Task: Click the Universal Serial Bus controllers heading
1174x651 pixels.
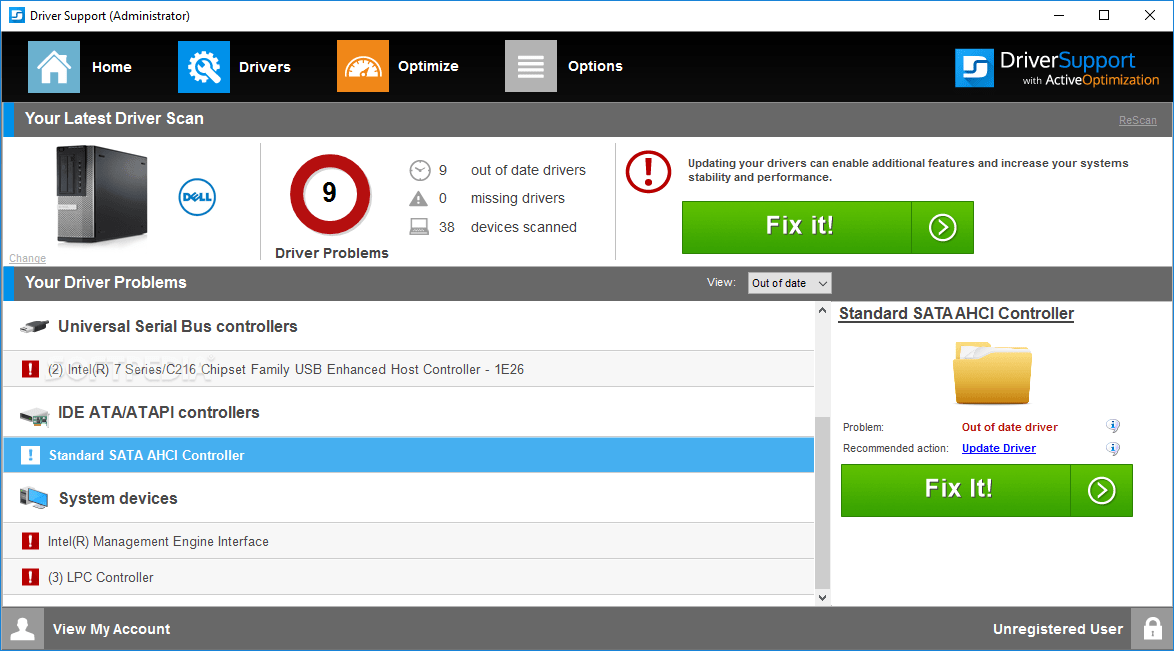Action: tap(177, 327)
